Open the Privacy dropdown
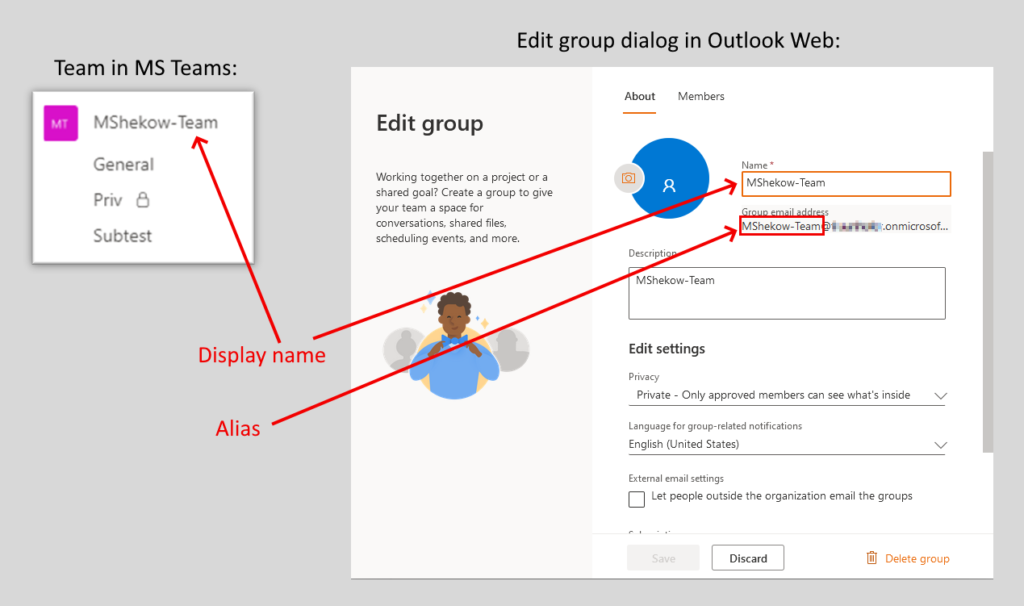Image resolution: width=1024 pixels, height=606 pixels. (787, 395)
